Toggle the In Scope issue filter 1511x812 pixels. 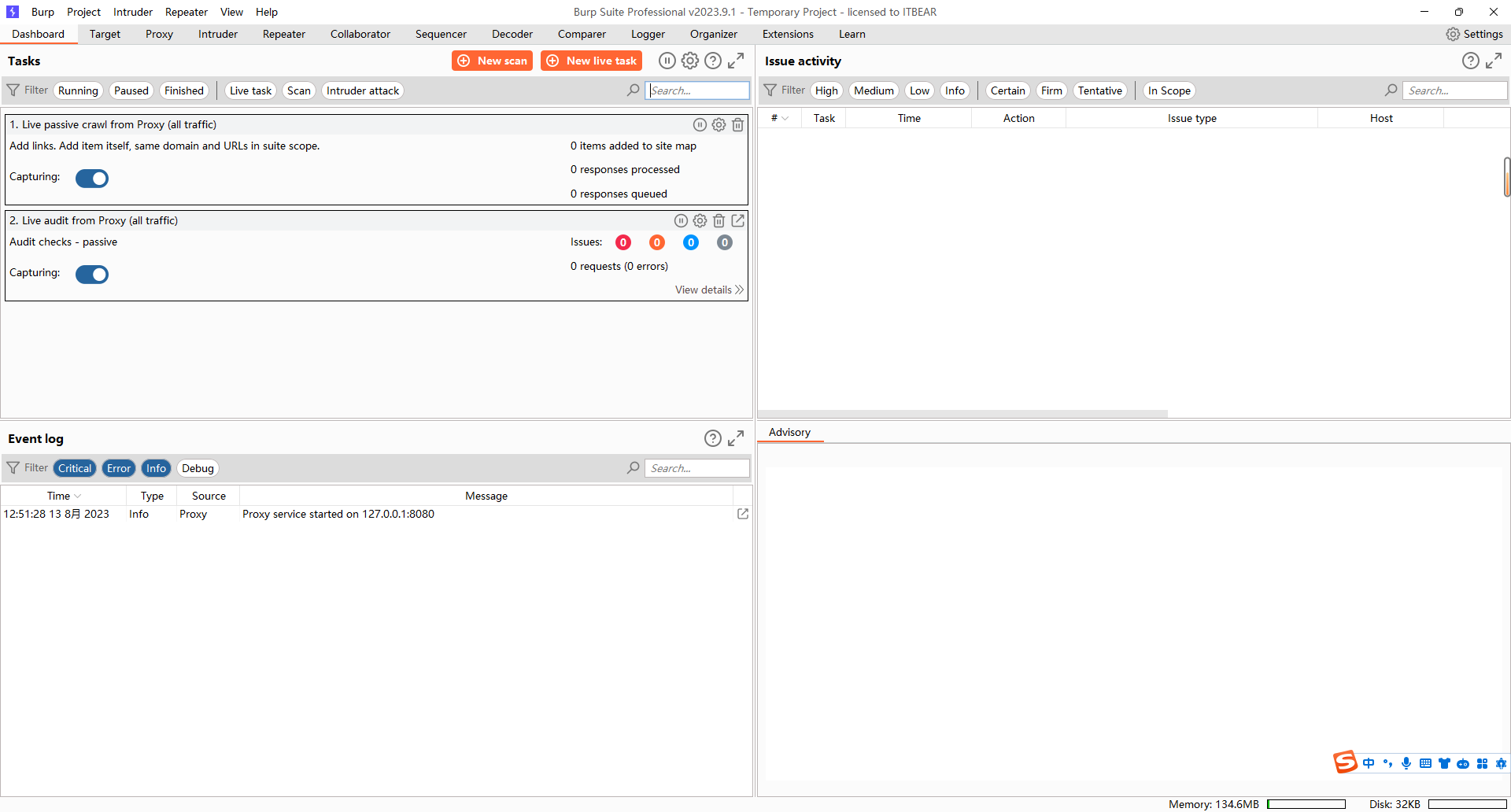click(x=1169, y=90)
